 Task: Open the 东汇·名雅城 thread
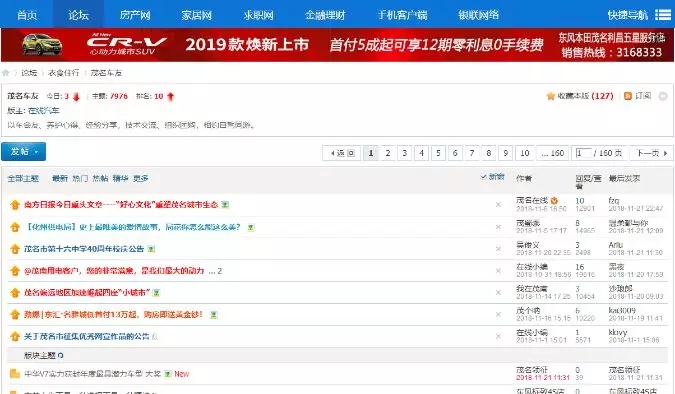[x=113, y=315]
